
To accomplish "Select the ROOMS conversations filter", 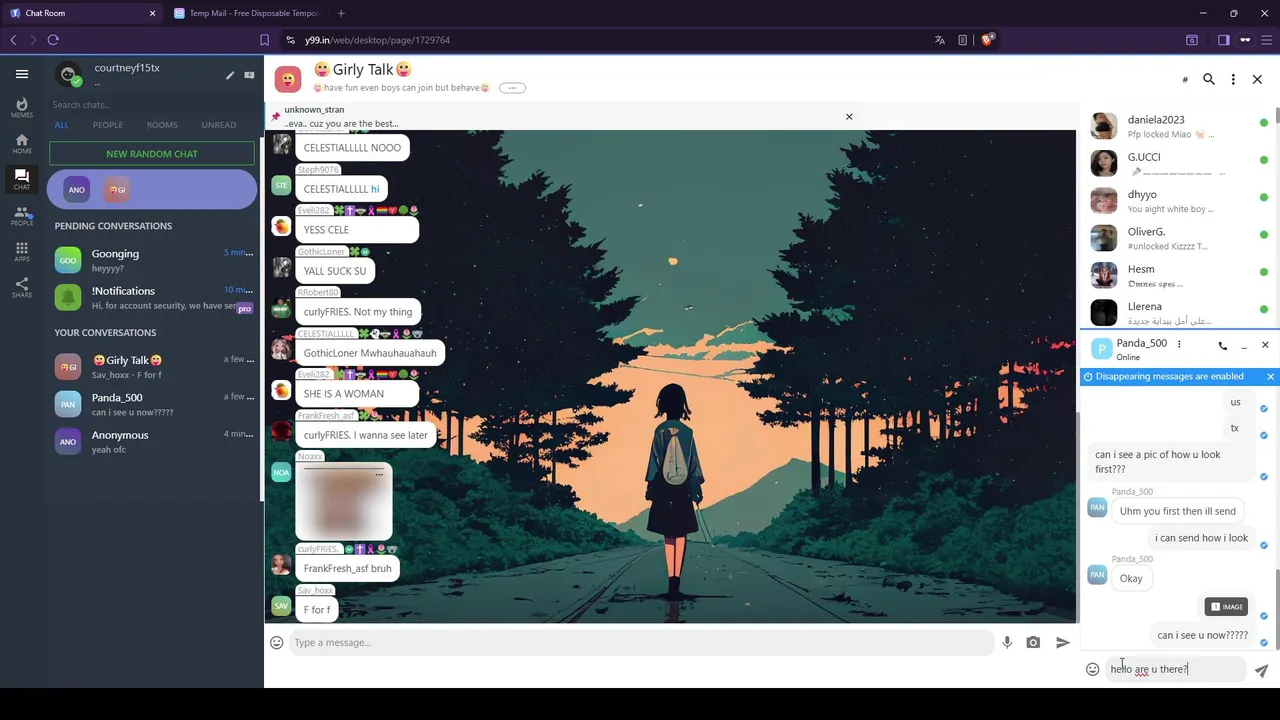I will (x=162, y=125).
